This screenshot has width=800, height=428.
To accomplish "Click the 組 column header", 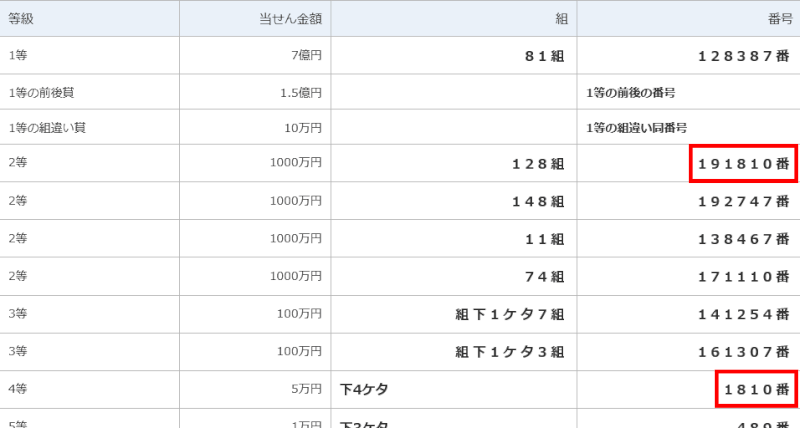I will point(562,19).
